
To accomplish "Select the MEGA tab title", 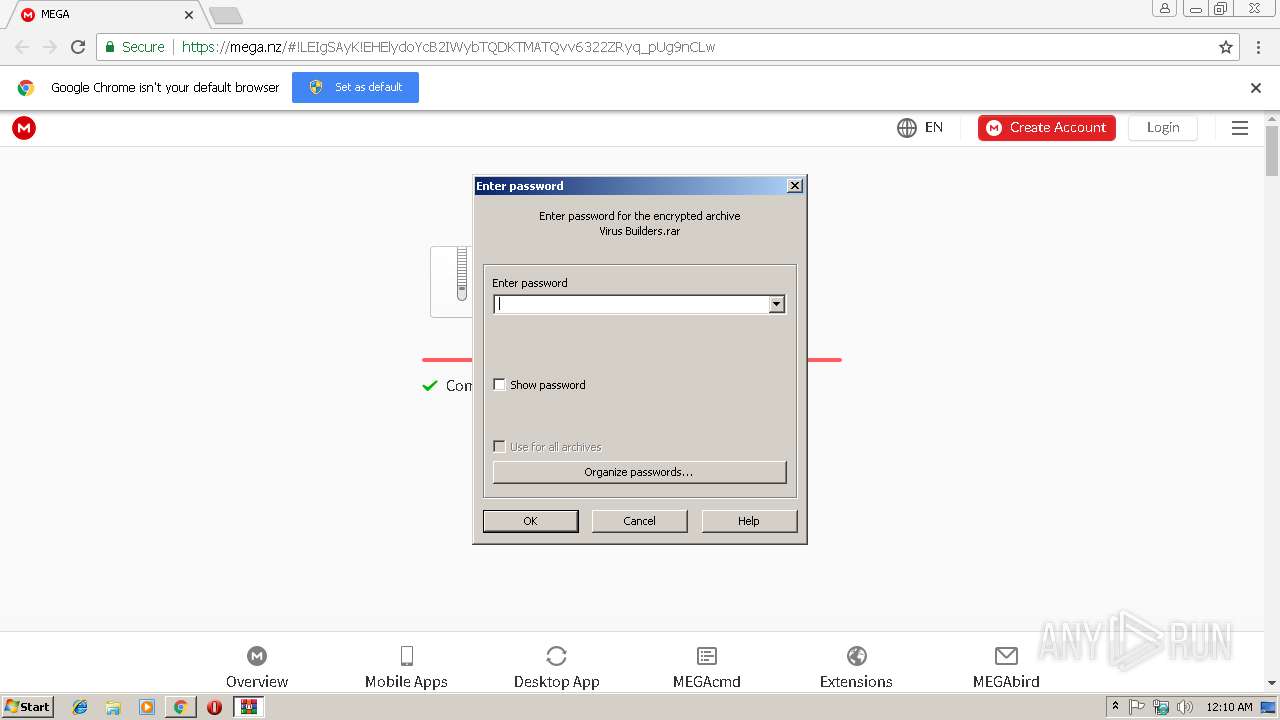I will [x=55, y=15].
